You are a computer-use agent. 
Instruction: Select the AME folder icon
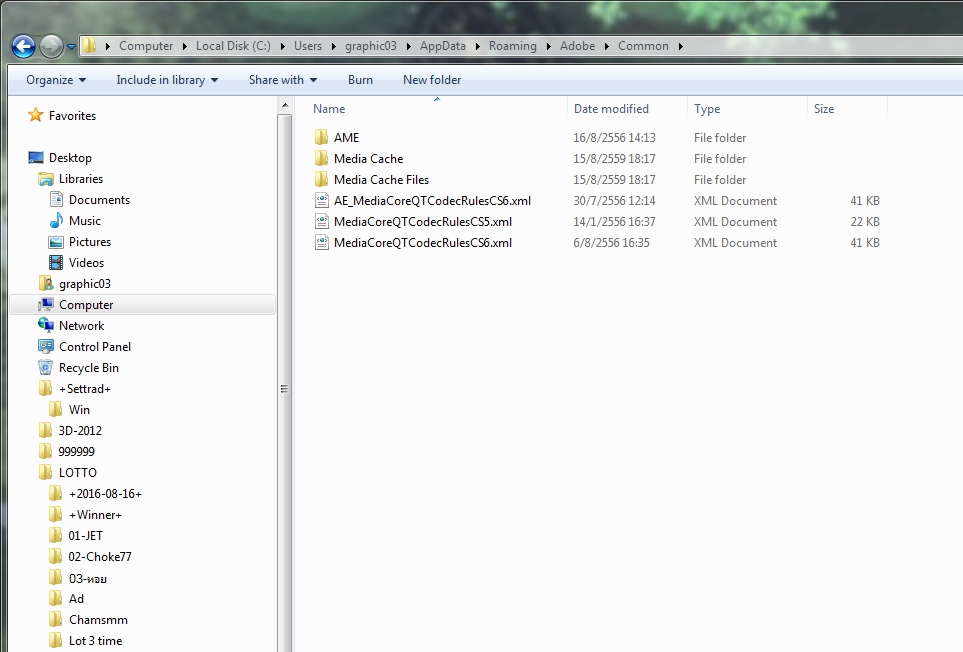tap(321, 138)
